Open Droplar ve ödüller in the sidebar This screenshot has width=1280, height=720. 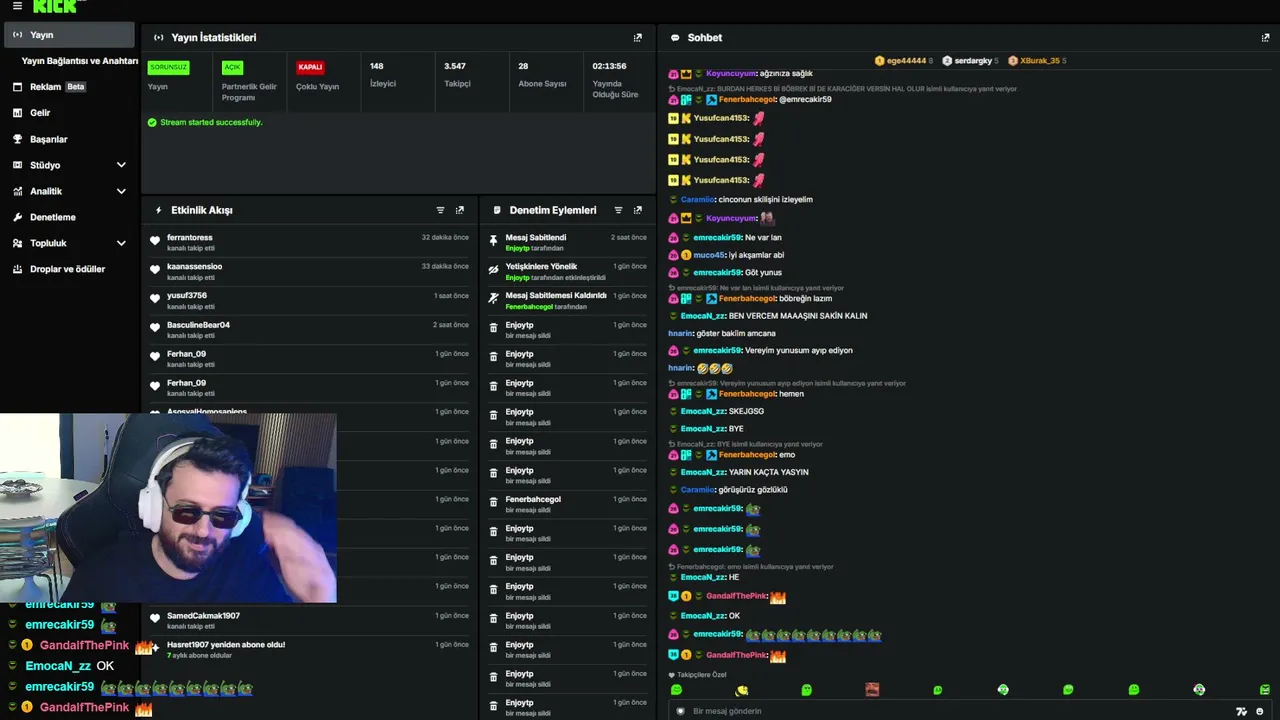(x=69, y=269)
